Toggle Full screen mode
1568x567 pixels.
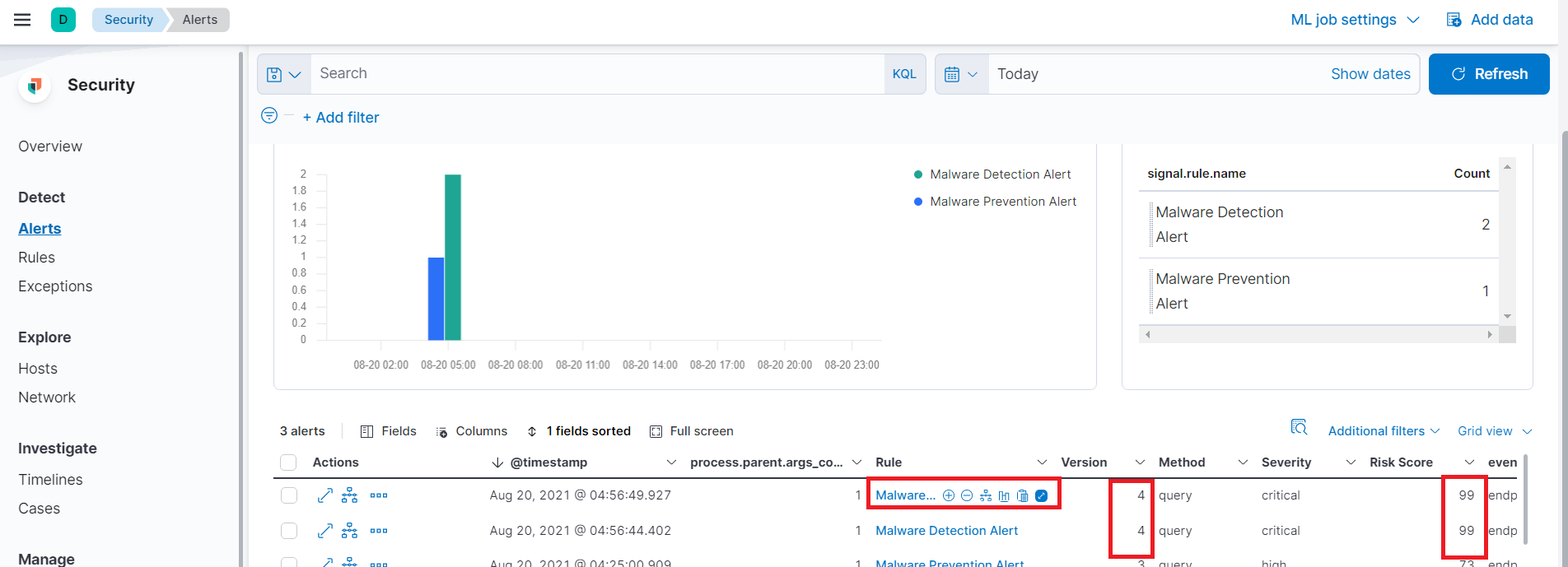pos(692,431)
